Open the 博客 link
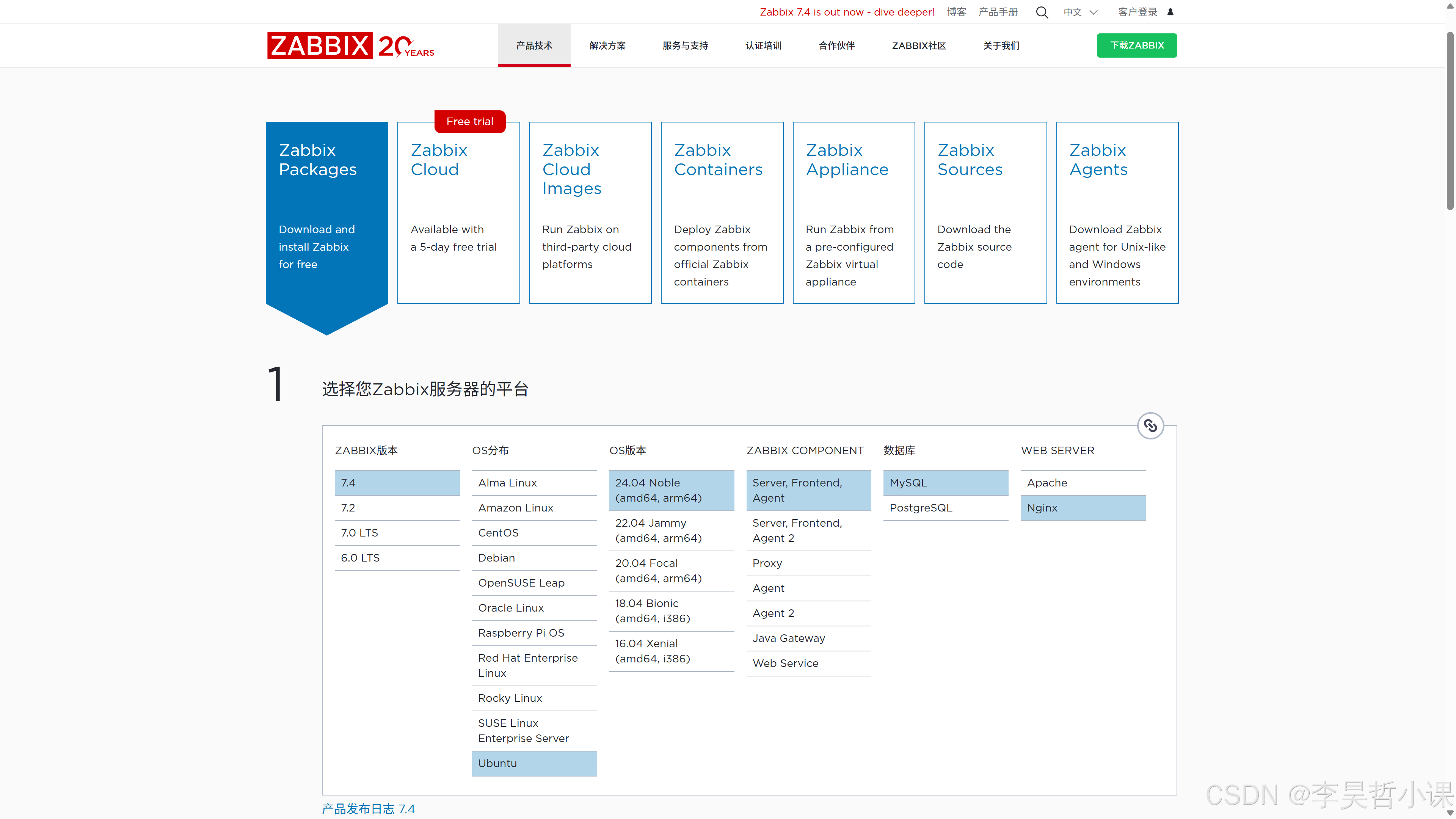Screen dimensions: 1456x819 click(x=956, y=13)
